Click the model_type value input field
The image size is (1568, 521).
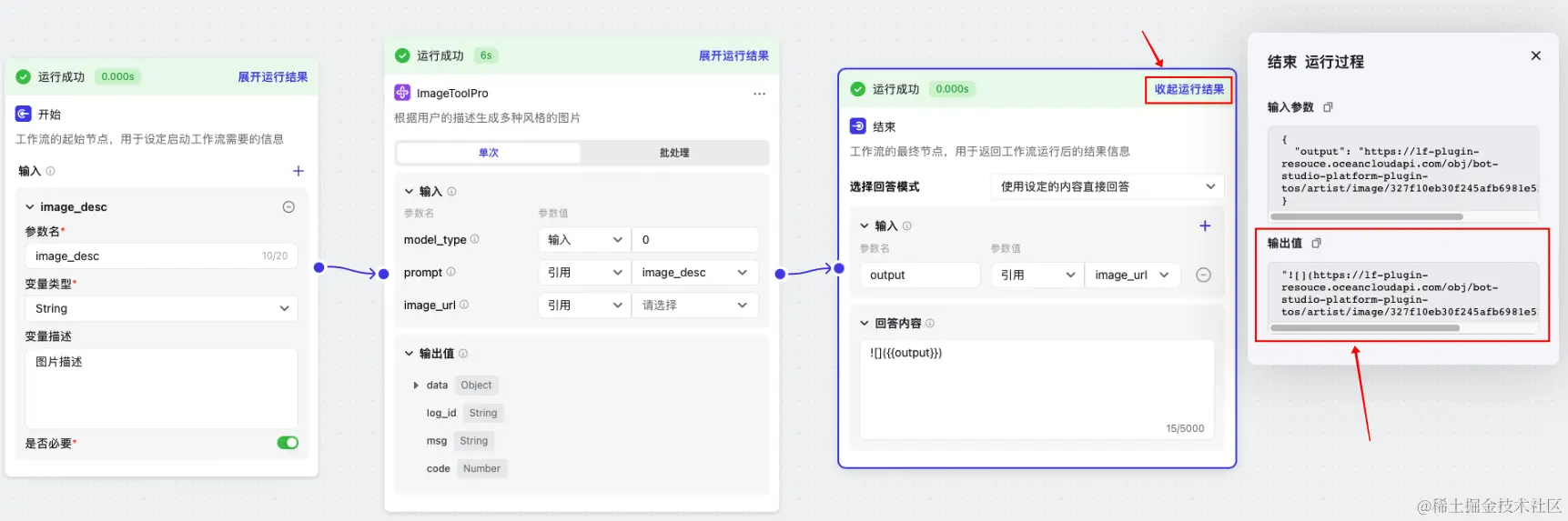(x=695, y=239)
